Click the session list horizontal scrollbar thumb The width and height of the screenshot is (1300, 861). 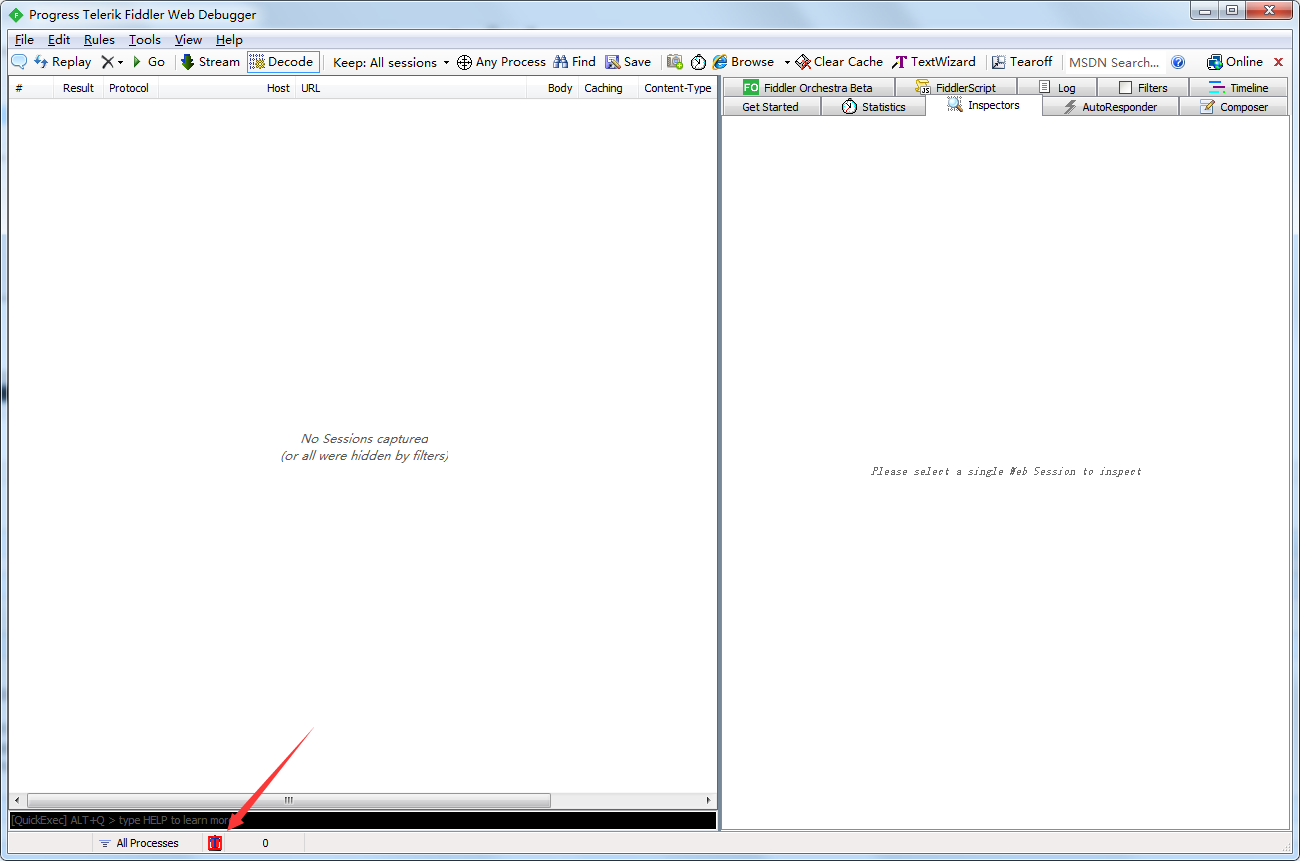(289, 801)
